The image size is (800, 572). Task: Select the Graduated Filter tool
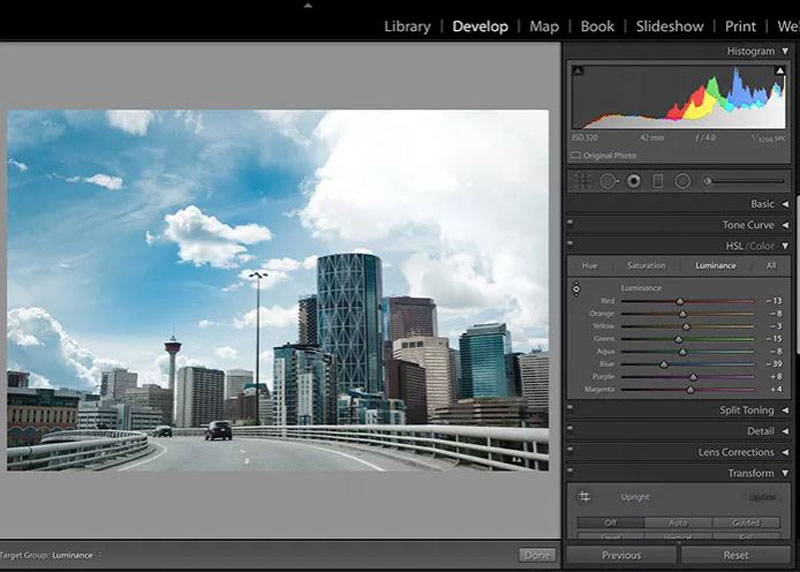(658, 181)
